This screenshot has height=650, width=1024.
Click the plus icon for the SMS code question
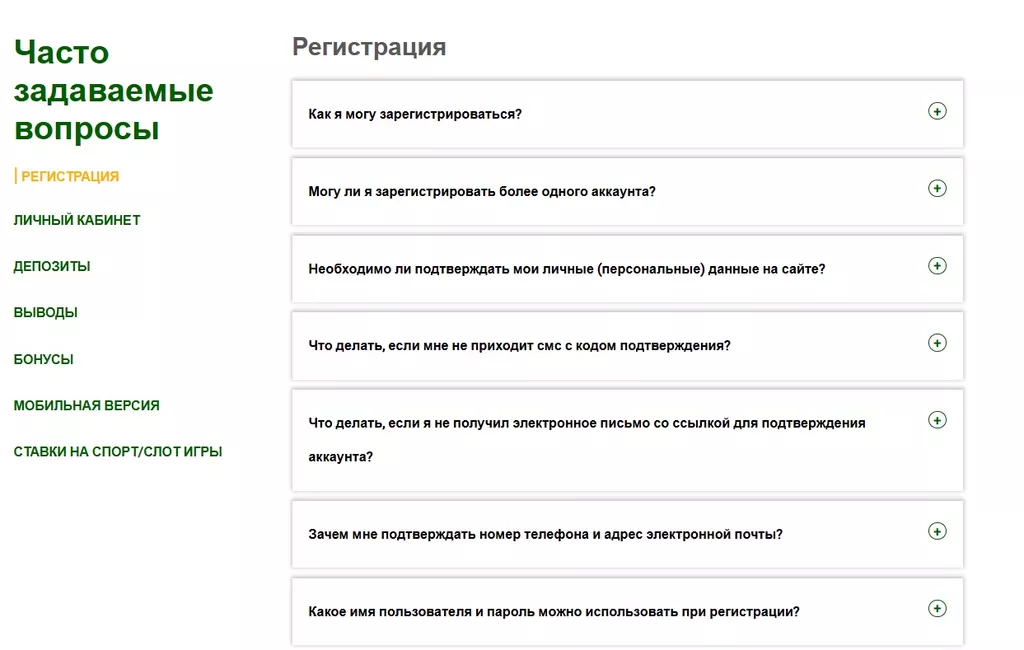(x=937, y=344)
